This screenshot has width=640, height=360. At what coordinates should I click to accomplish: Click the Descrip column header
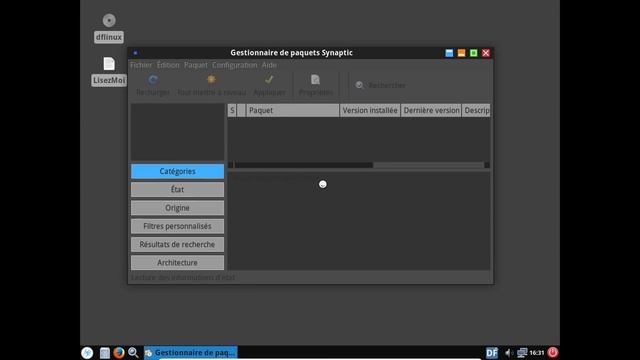pos(476,111)
